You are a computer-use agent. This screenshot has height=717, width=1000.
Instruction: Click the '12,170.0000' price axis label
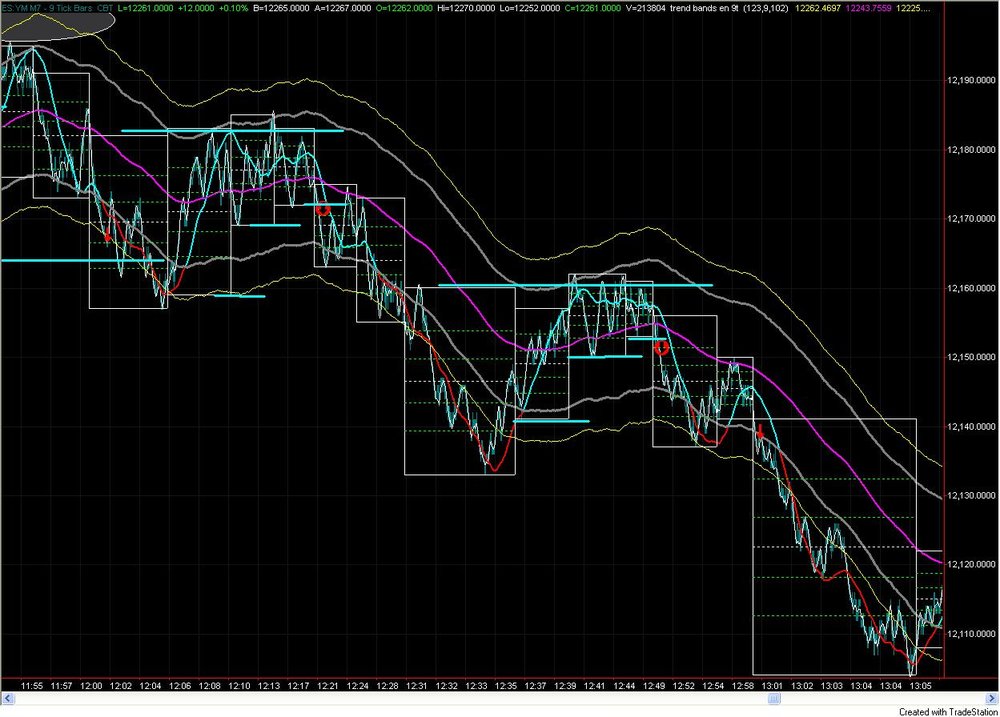click(971, 219)
